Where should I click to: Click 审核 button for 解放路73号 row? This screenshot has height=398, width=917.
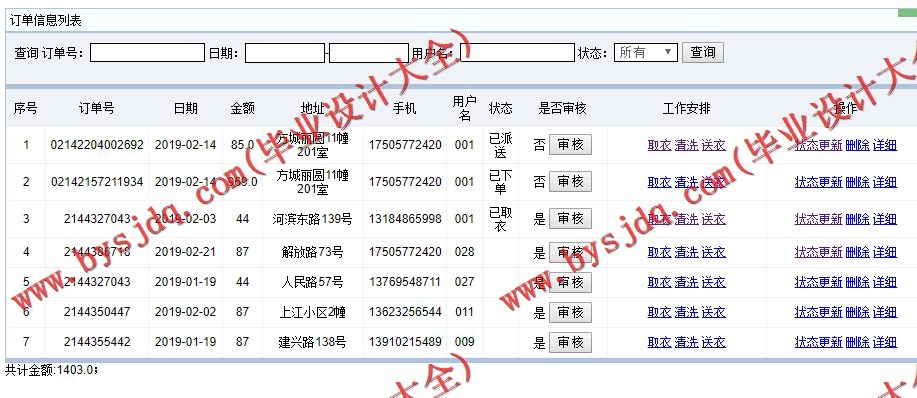click(570, 252)
